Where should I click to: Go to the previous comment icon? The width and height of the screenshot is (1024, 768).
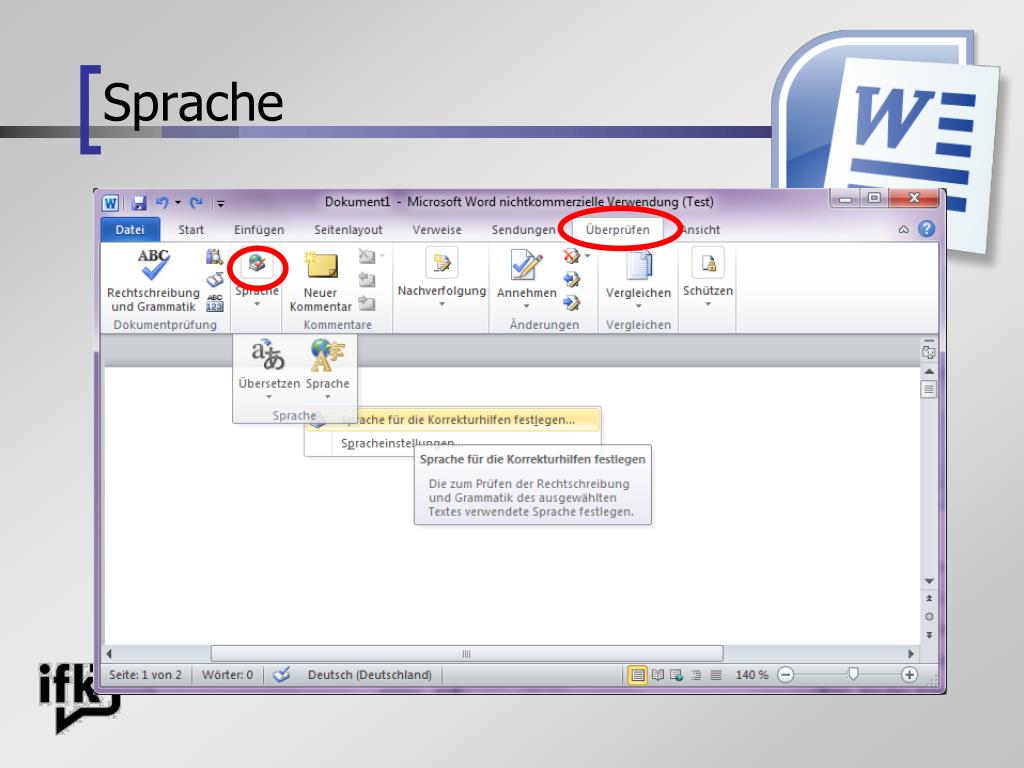(x=367, y=280)
